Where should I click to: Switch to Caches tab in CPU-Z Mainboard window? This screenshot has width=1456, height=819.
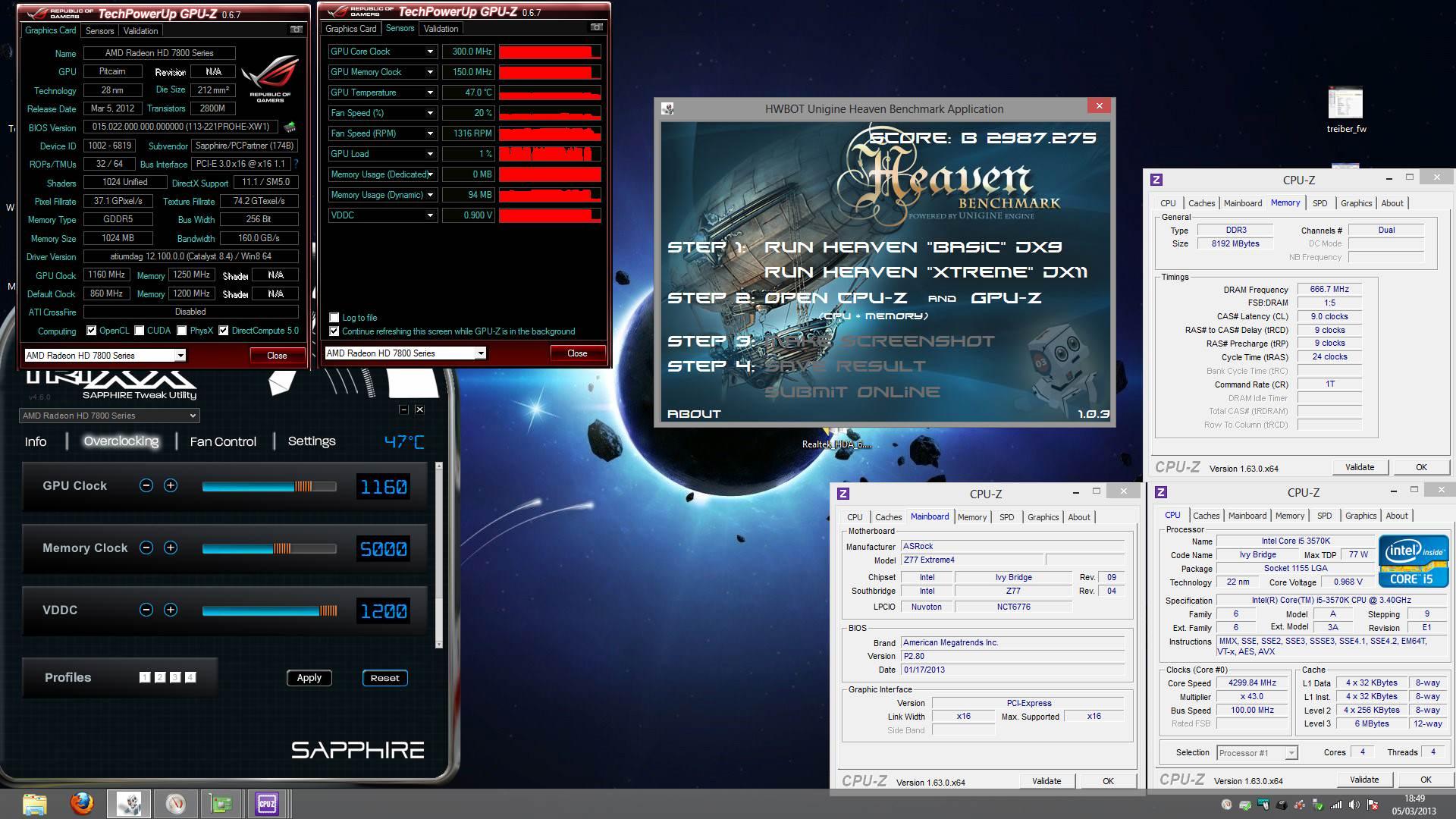pyautogui.click(x=888, y=517)
